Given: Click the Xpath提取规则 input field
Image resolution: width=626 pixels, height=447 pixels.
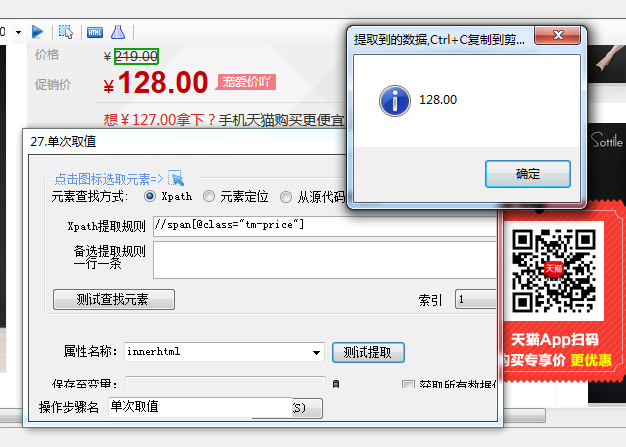Looking at the screenshot, I should [324, 226].
